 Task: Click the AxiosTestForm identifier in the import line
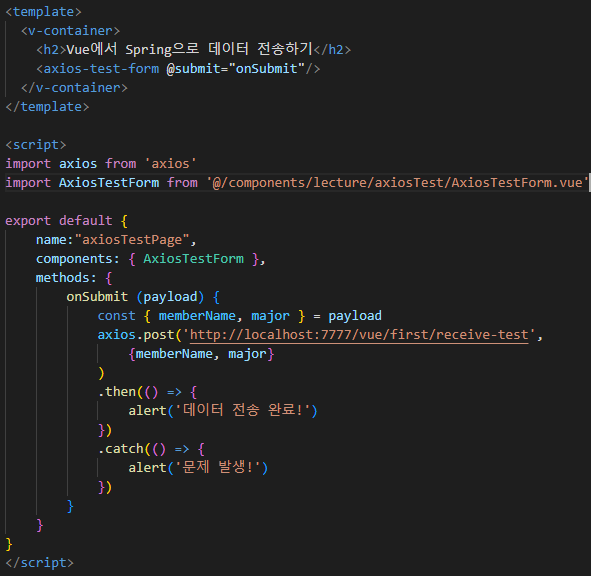click(x=109, y=183)
